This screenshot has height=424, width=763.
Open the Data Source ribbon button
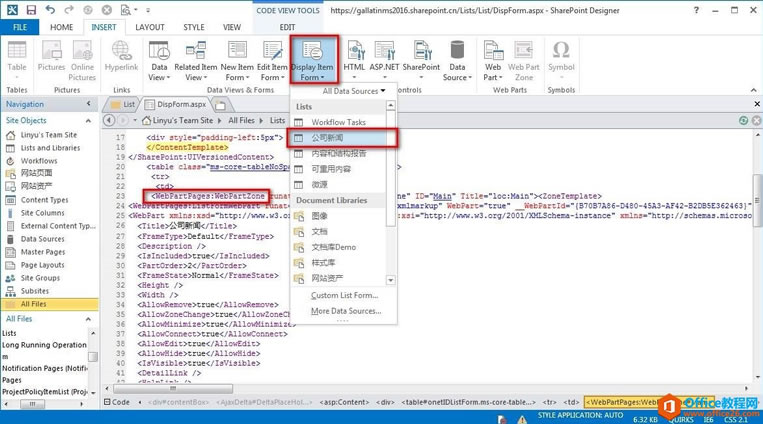click(457, 58)
